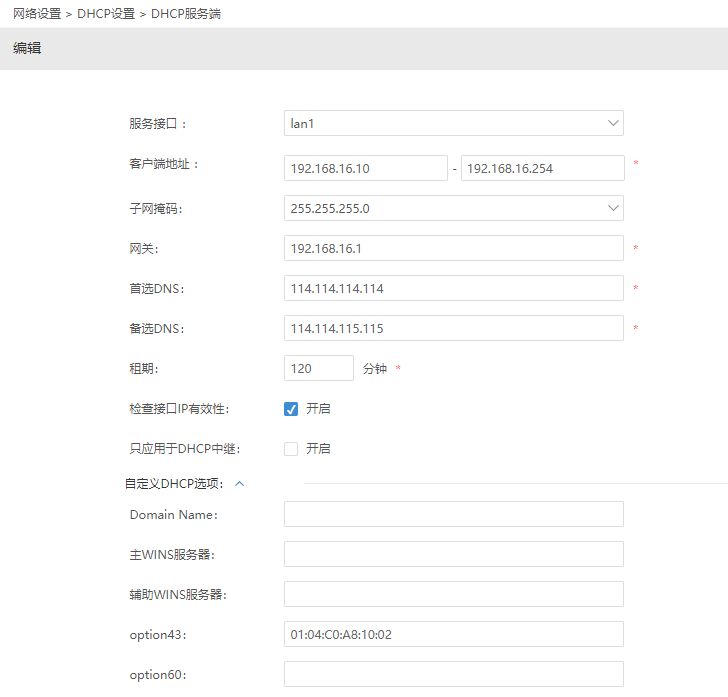
Task: Select DHCP服务端 breadcrumb item
Action: pyautogui.click(x=186, y=13)
